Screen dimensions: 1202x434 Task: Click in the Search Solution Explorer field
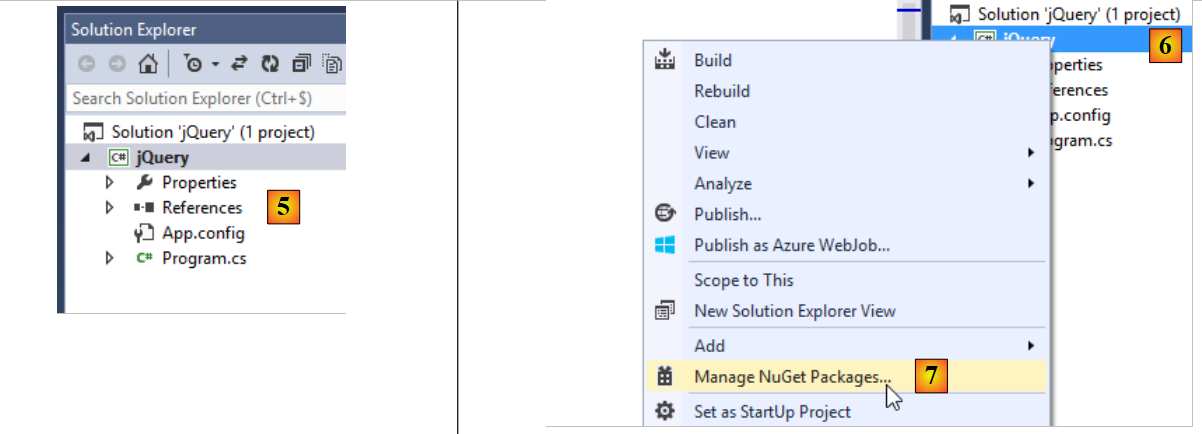click(x=200, y=99)
